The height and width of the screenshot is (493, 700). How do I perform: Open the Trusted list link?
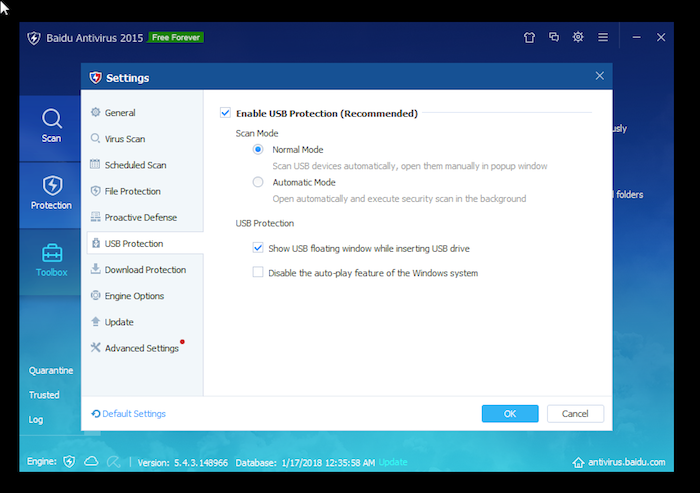[44, 395]
